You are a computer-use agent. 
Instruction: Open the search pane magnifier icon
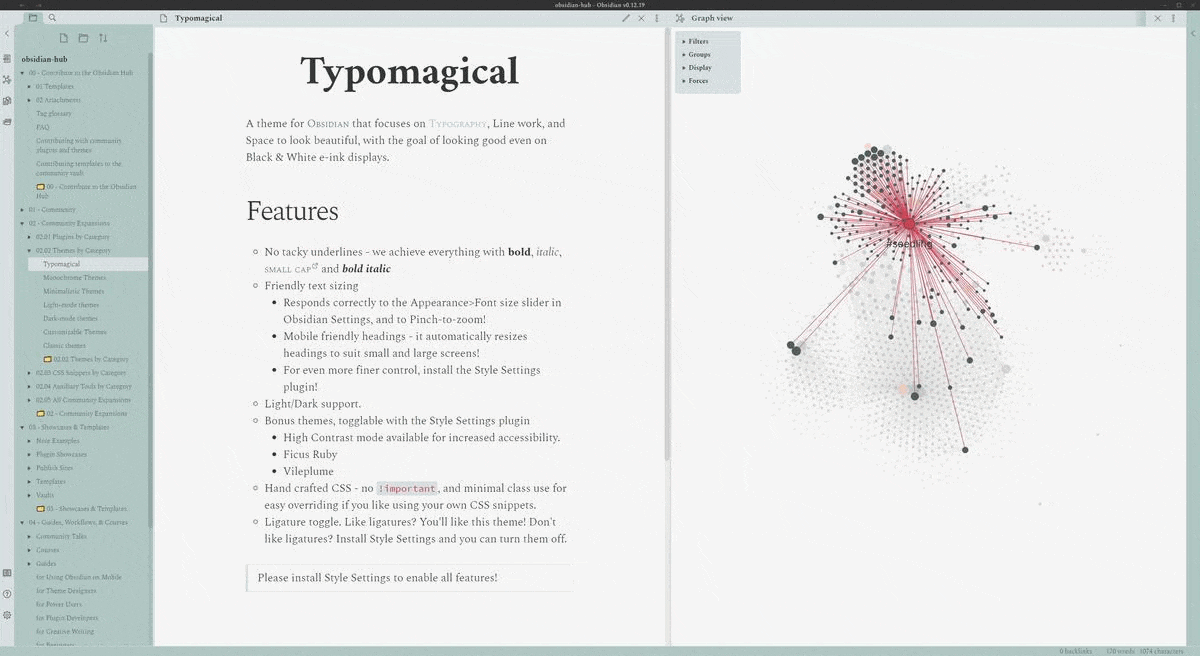coord(52,18)
